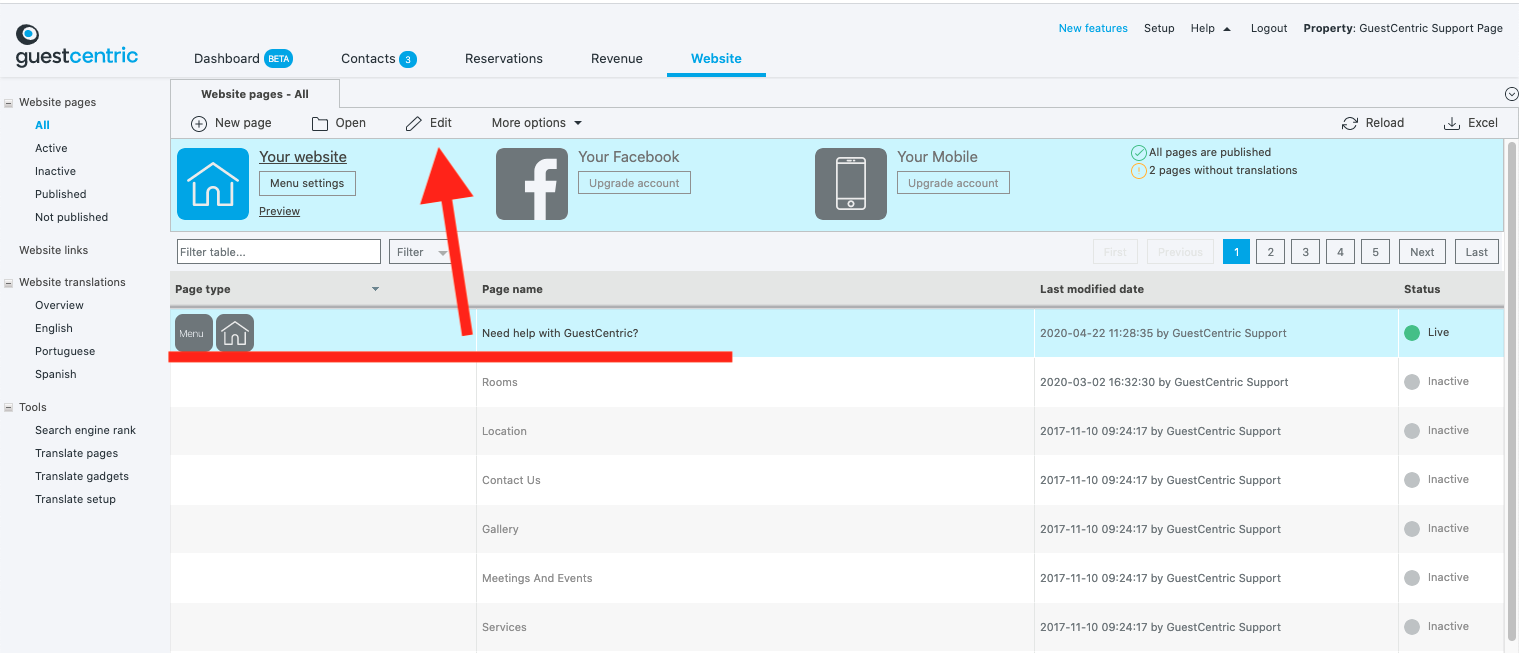Open the More options dropdown
This screenshot has width=1519, height=653.
click(537, 123)
